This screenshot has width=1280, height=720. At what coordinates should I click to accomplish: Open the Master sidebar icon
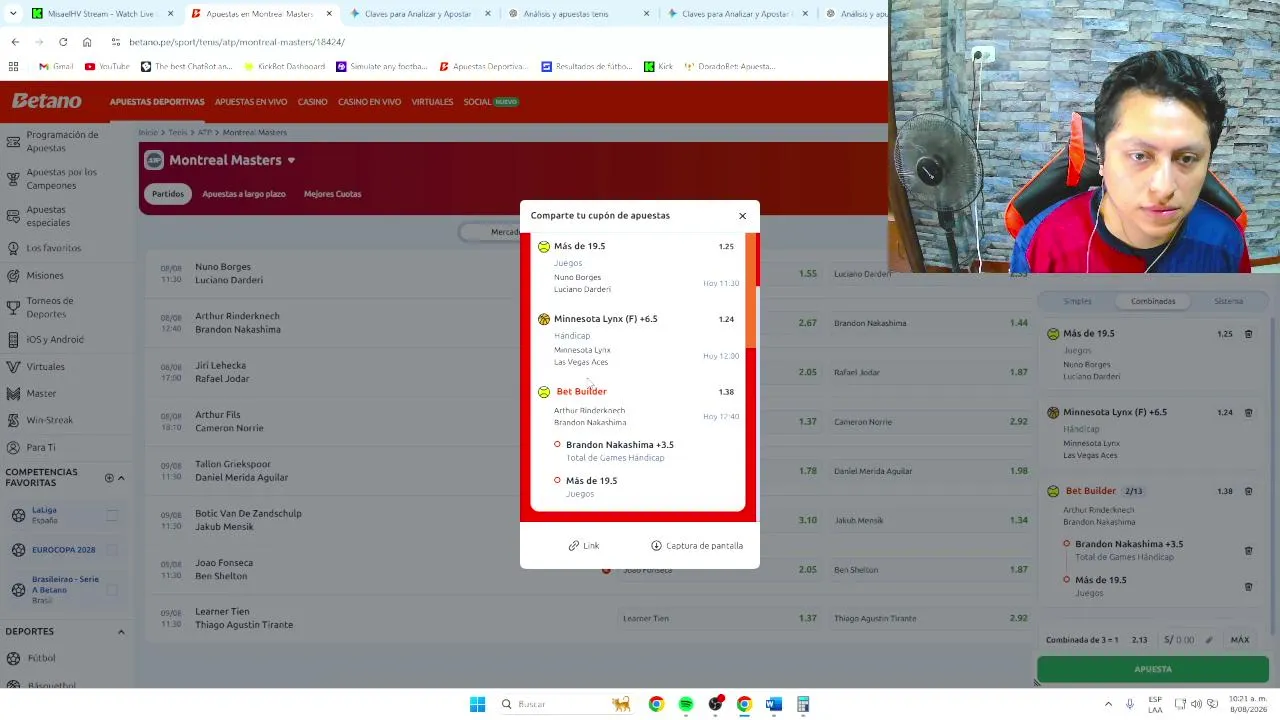coord(13,394)
